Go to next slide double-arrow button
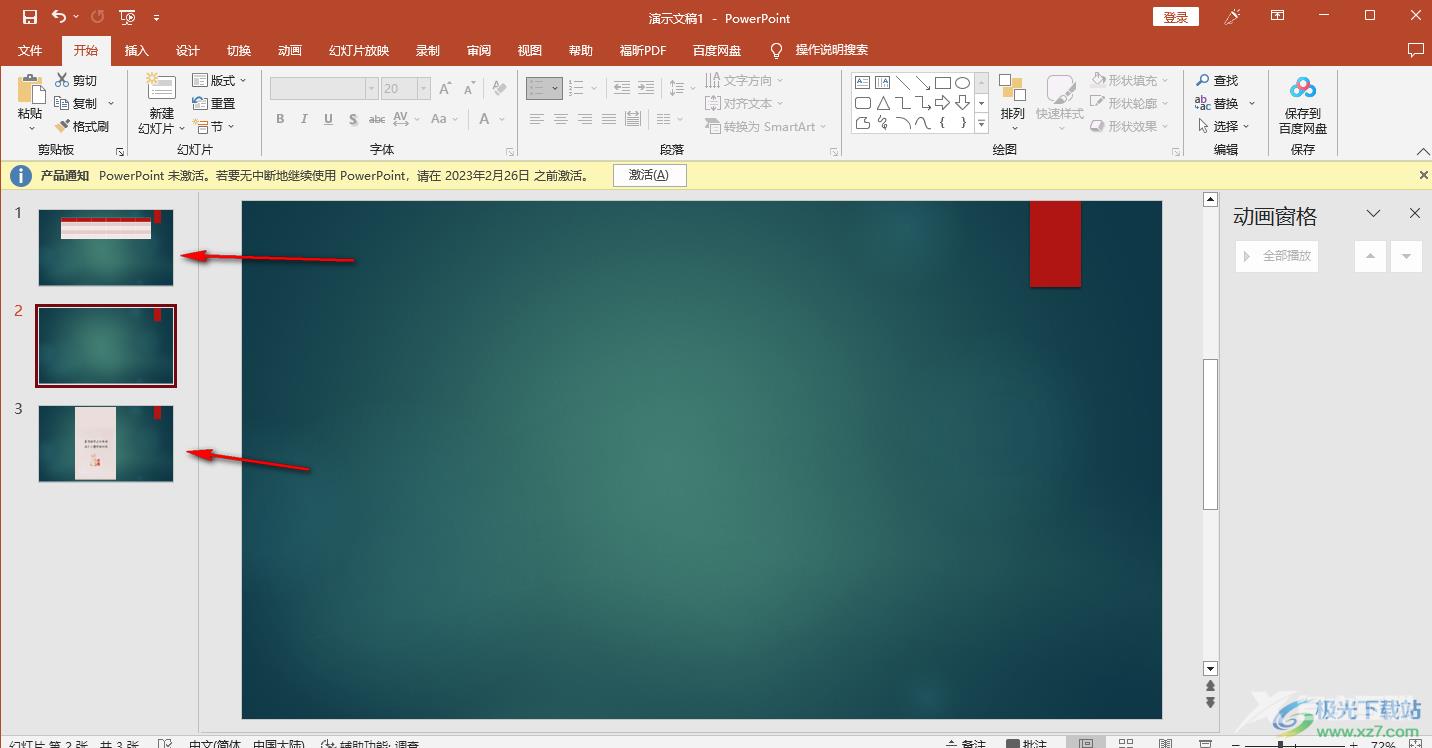The image size is (1432, 748). point(1210,702)
